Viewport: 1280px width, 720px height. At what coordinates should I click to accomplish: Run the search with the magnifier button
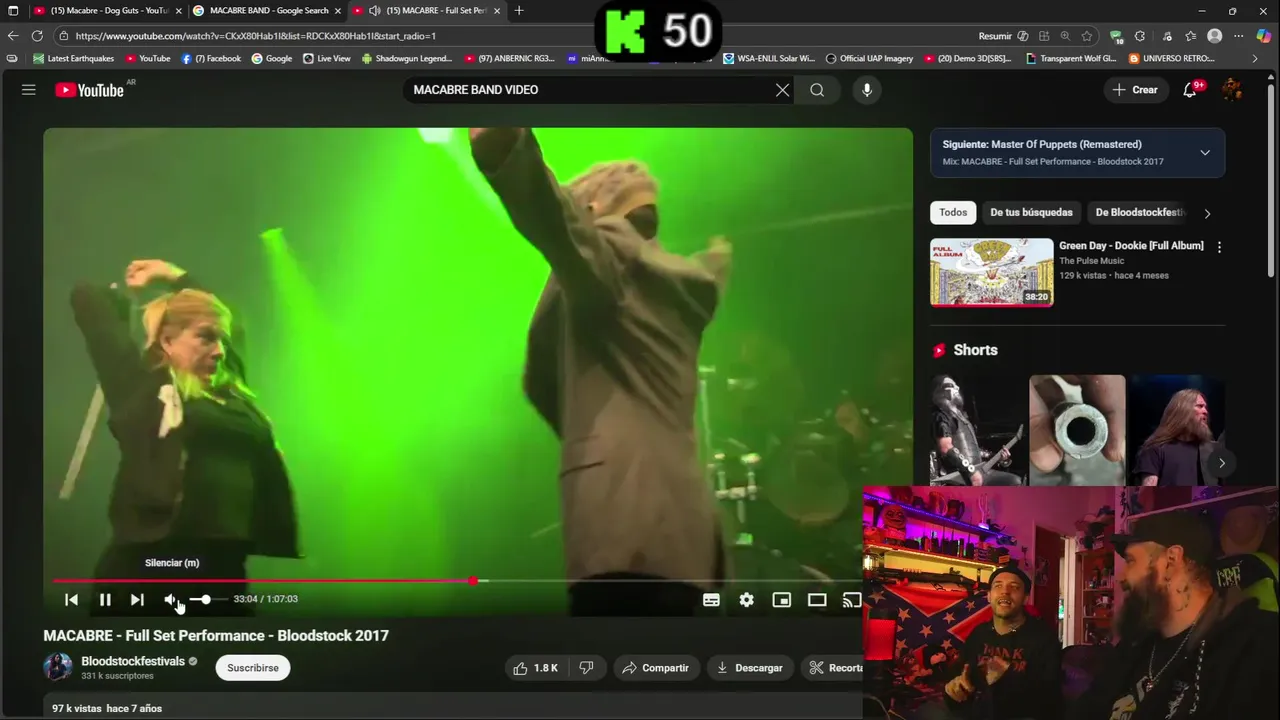[x=817, y=90]
